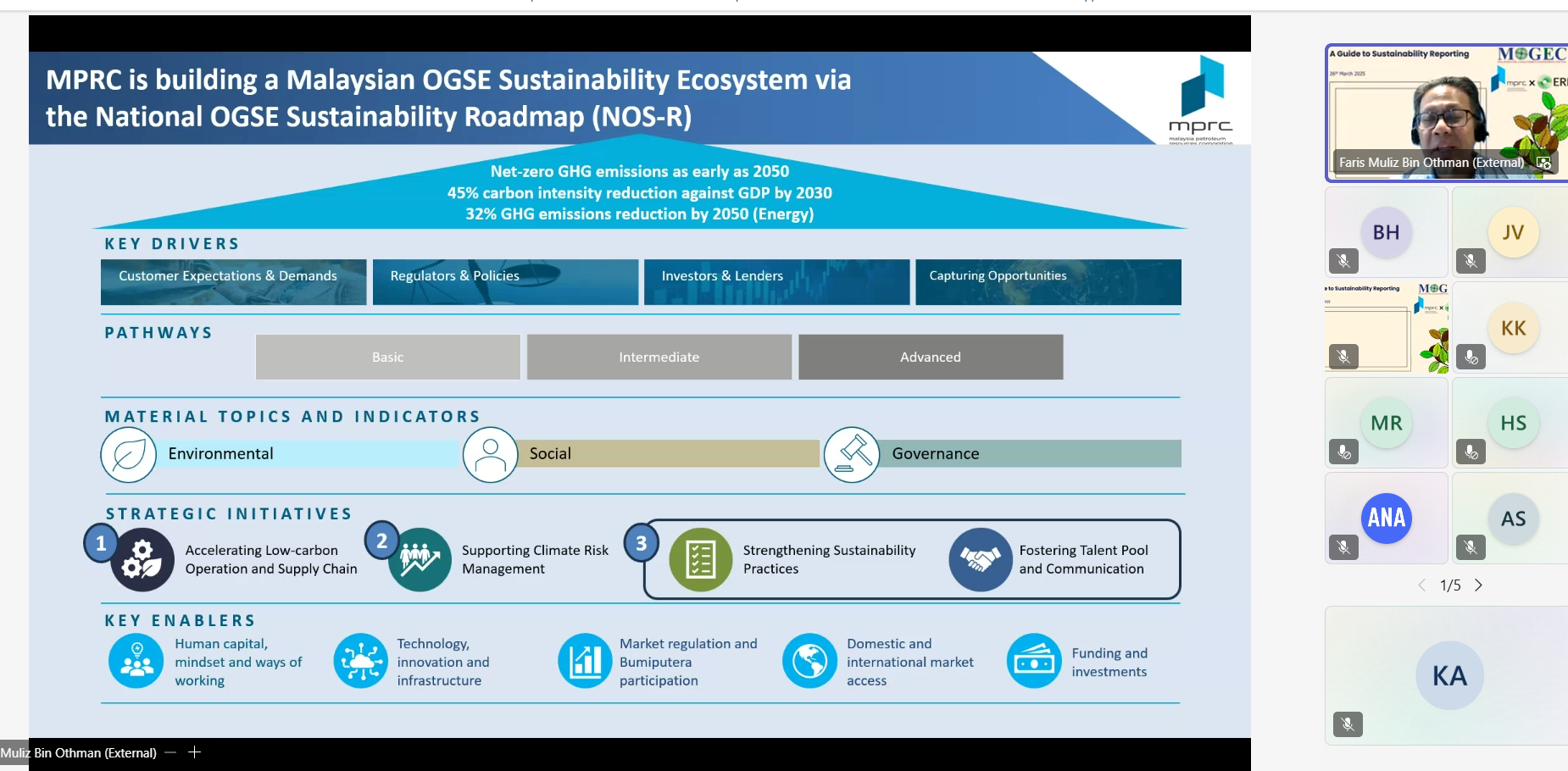Click Supporting Climate Risk Management icon
The image size is (1568, 771).
420,560
